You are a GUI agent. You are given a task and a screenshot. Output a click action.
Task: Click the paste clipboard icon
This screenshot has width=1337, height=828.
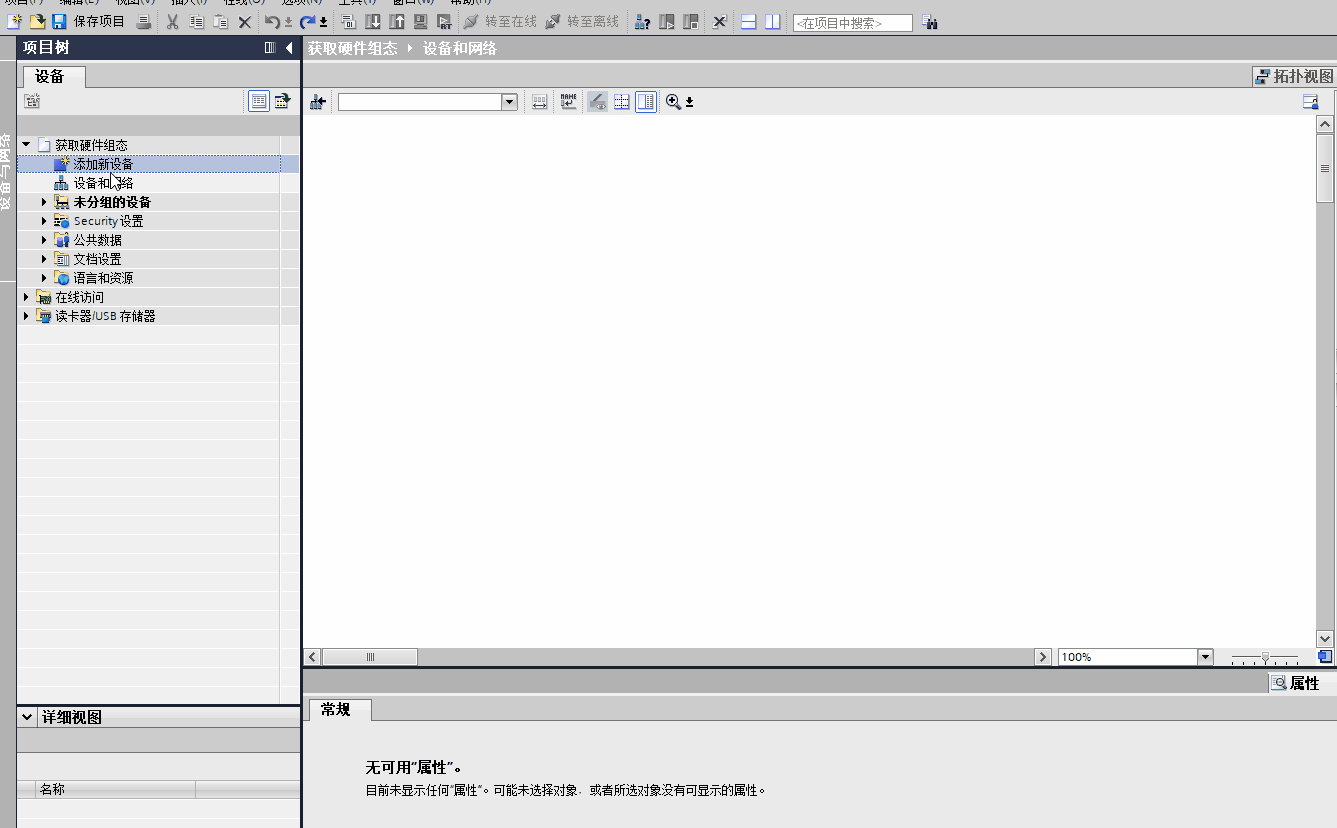[221, 21]
